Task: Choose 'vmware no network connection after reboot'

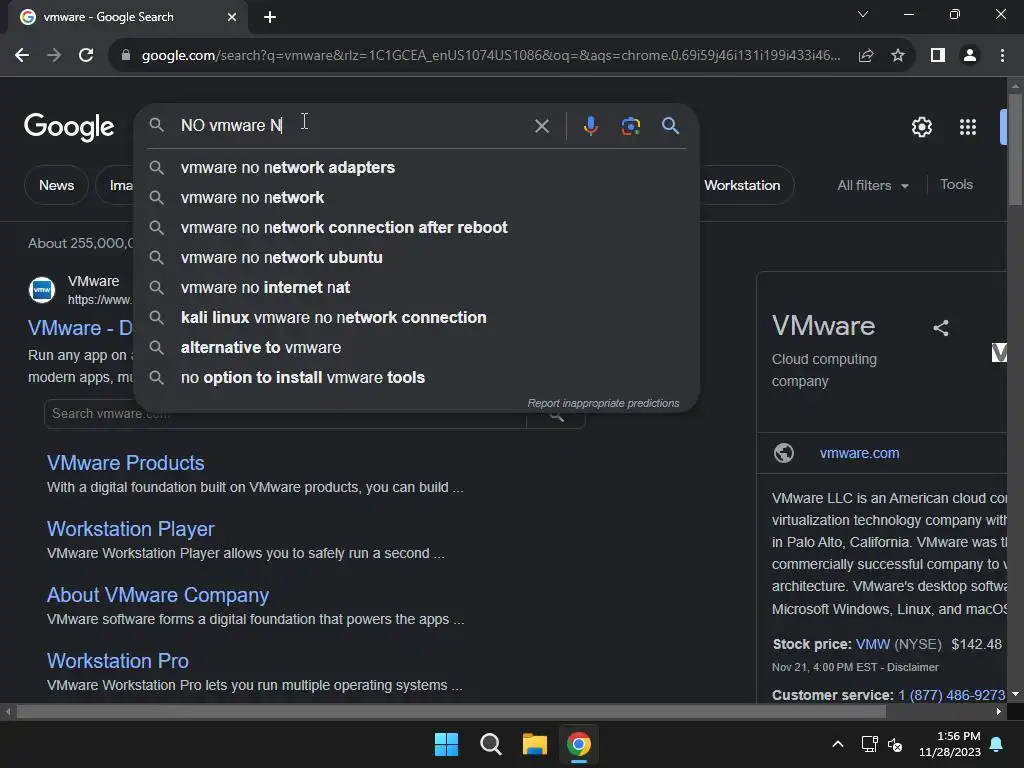Action: [x=416, y=228]
